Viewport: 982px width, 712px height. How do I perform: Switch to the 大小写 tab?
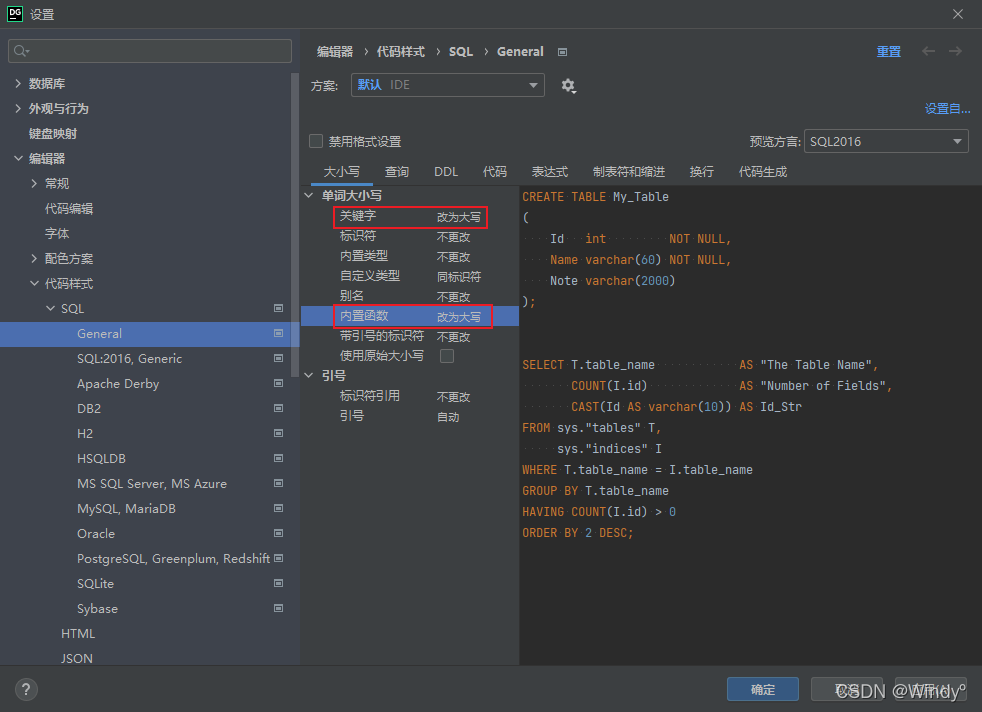(342, 172)
